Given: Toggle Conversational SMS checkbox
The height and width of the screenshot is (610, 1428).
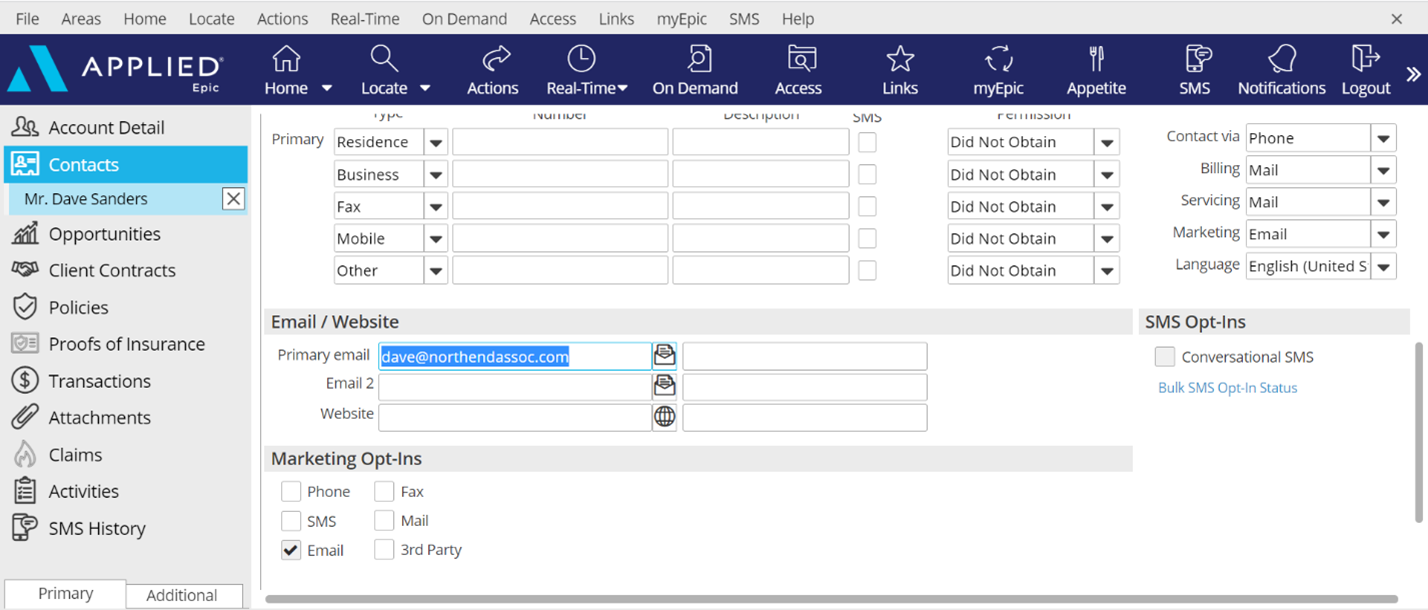Looking at the screenshot, I should point(1164,357).
